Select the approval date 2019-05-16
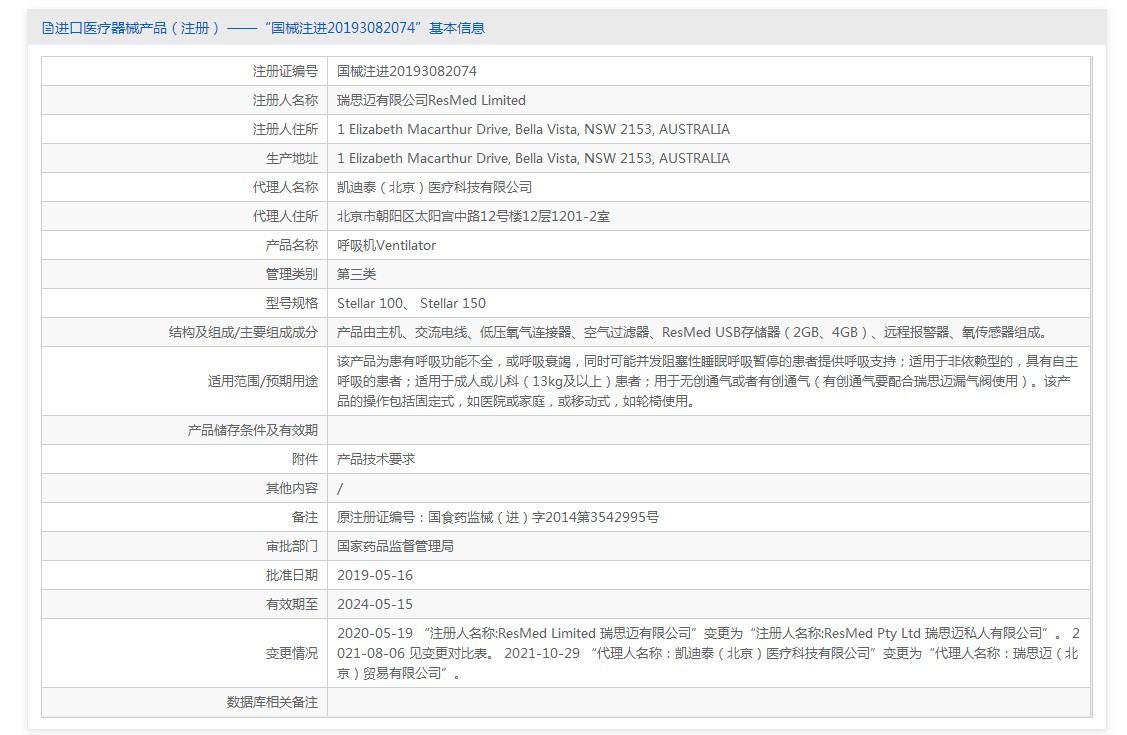 [375, 575]
